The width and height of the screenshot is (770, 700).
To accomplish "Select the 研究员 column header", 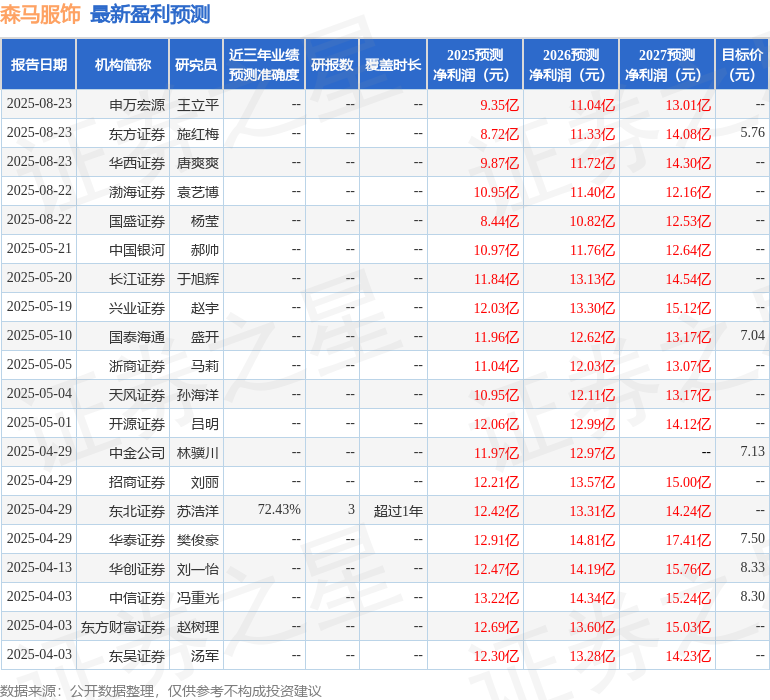I will coord(196,65).
